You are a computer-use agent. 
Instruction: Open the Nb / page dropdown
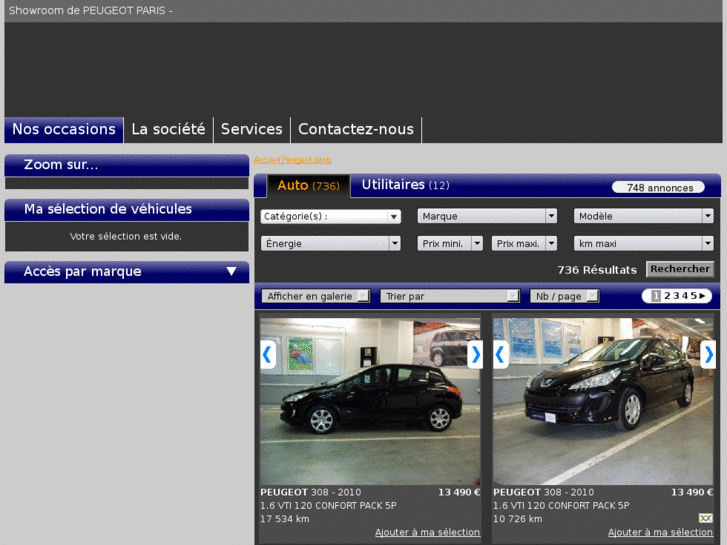565,296
